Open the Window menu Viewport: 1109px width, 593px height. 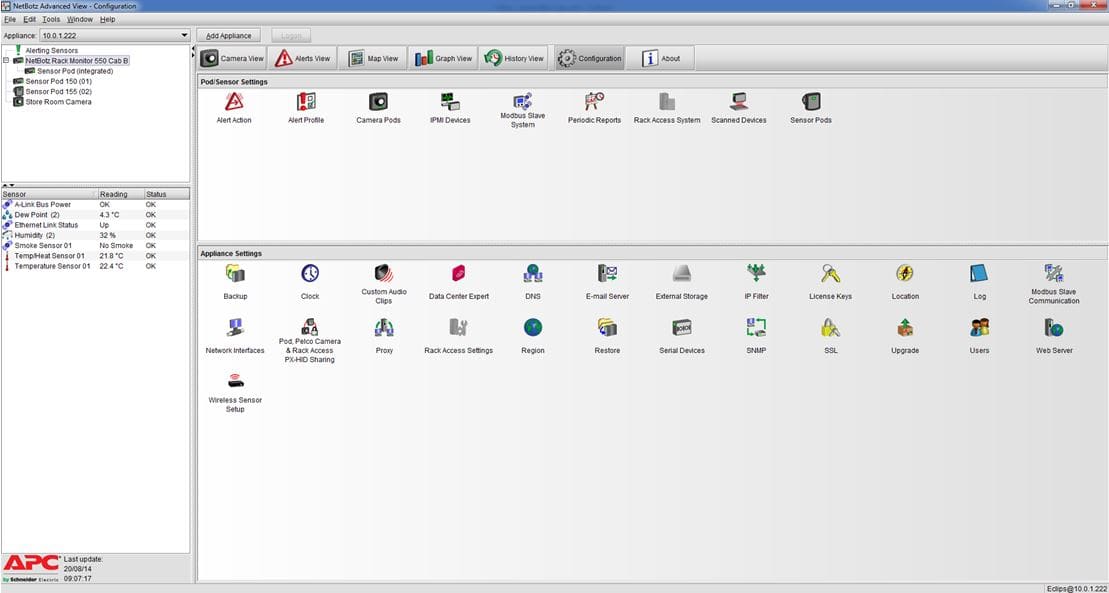80,19
